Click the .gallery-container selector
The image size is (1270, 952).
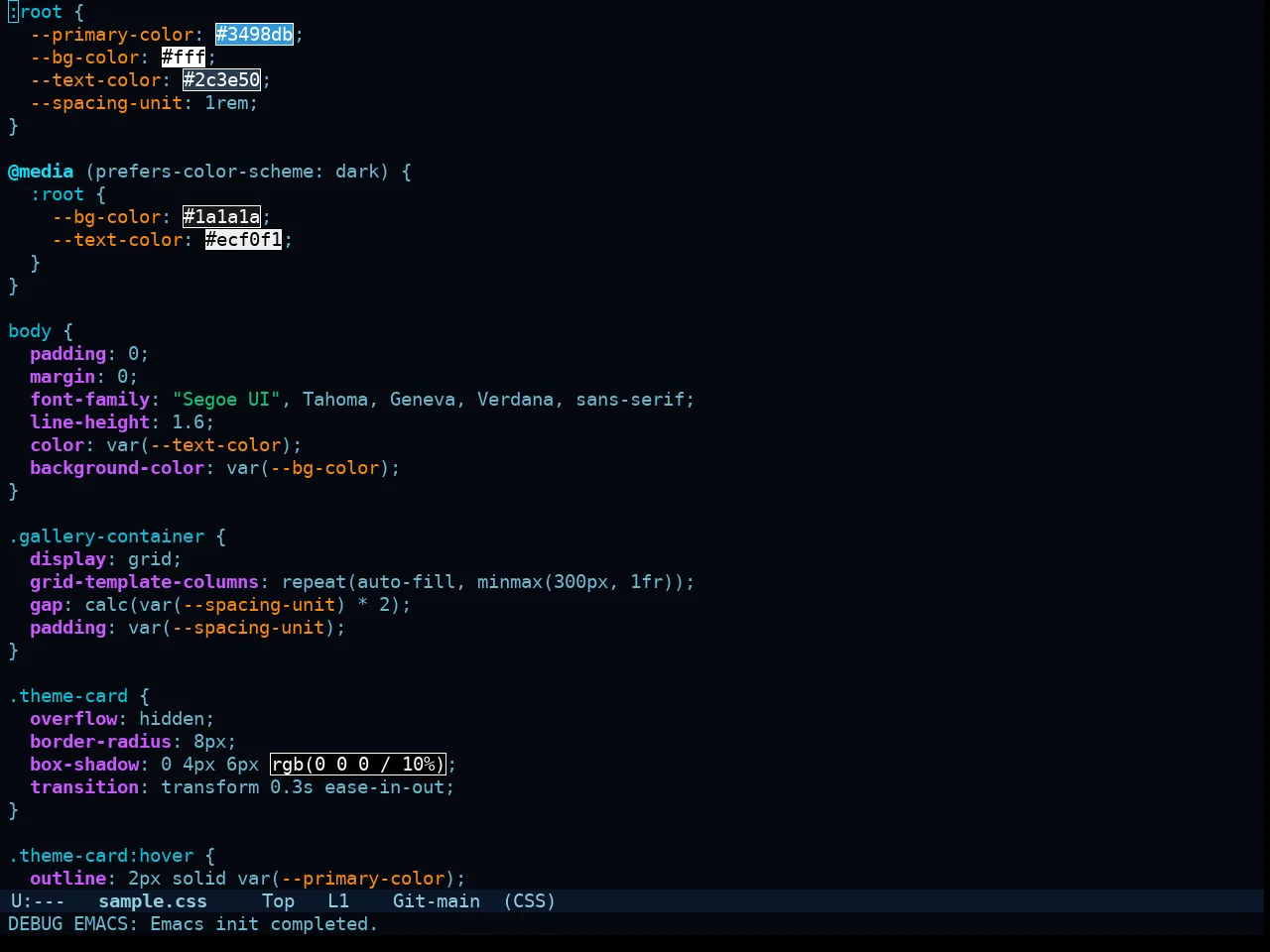[x=106, y=536]
